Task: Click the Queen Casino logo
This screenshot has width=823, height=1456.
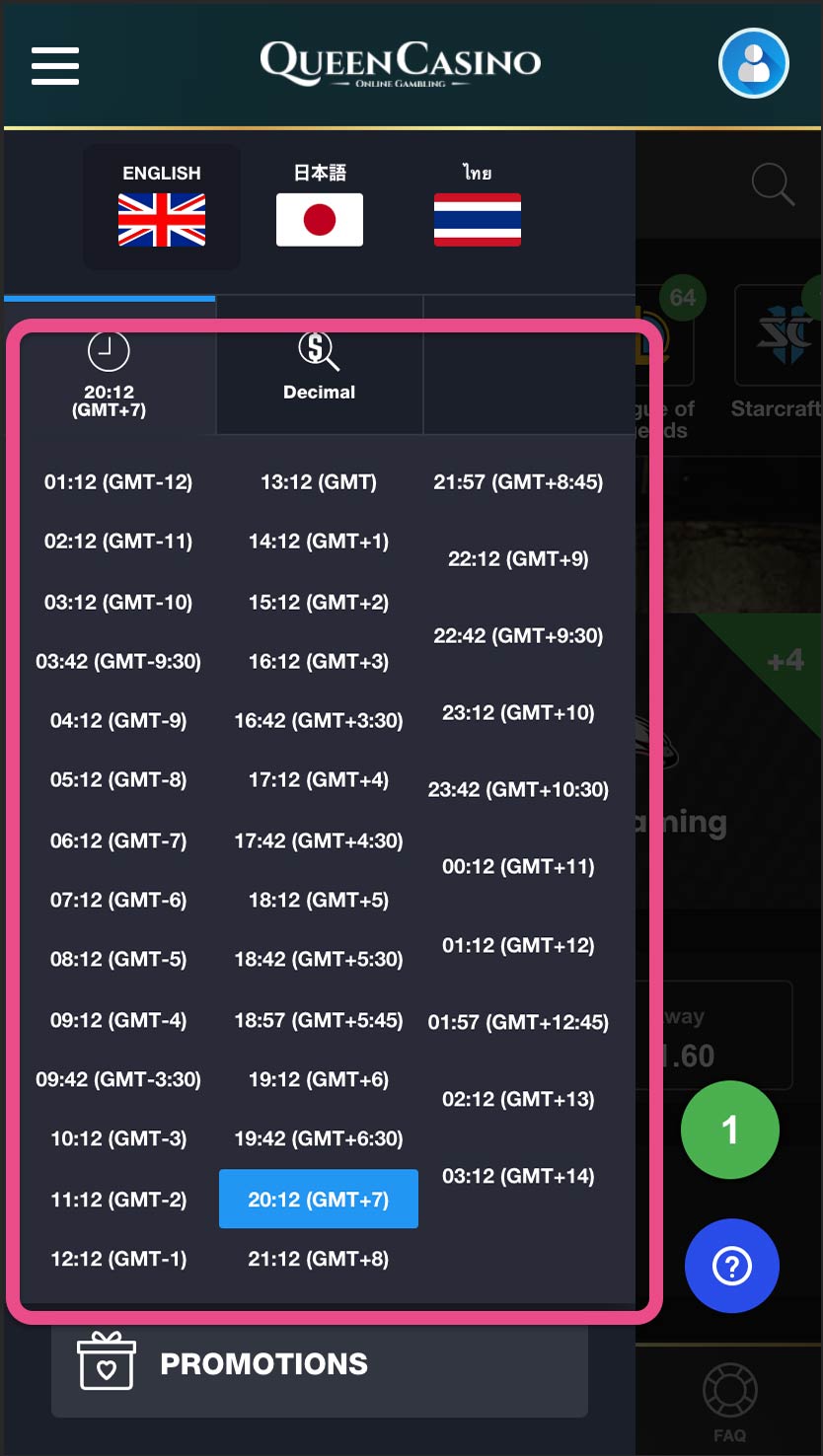Action: 401,64
